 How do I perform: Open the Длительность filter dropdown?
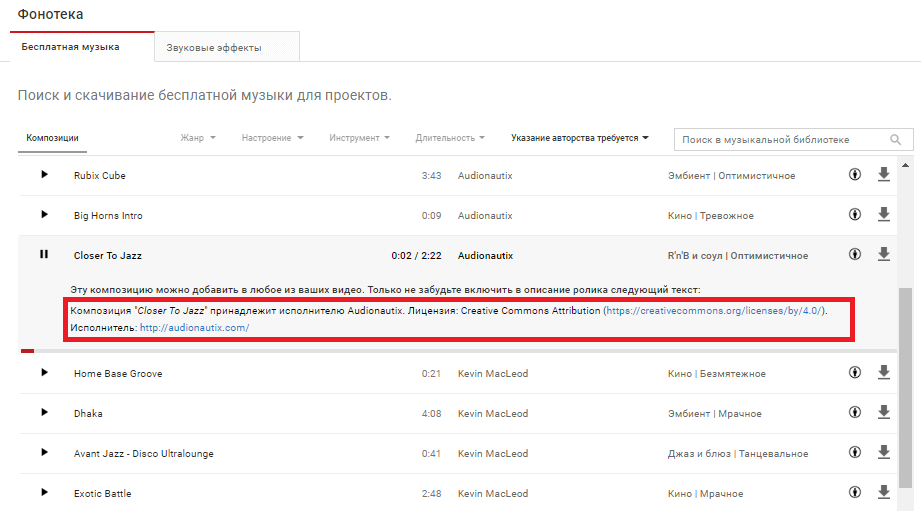(450, 138)
